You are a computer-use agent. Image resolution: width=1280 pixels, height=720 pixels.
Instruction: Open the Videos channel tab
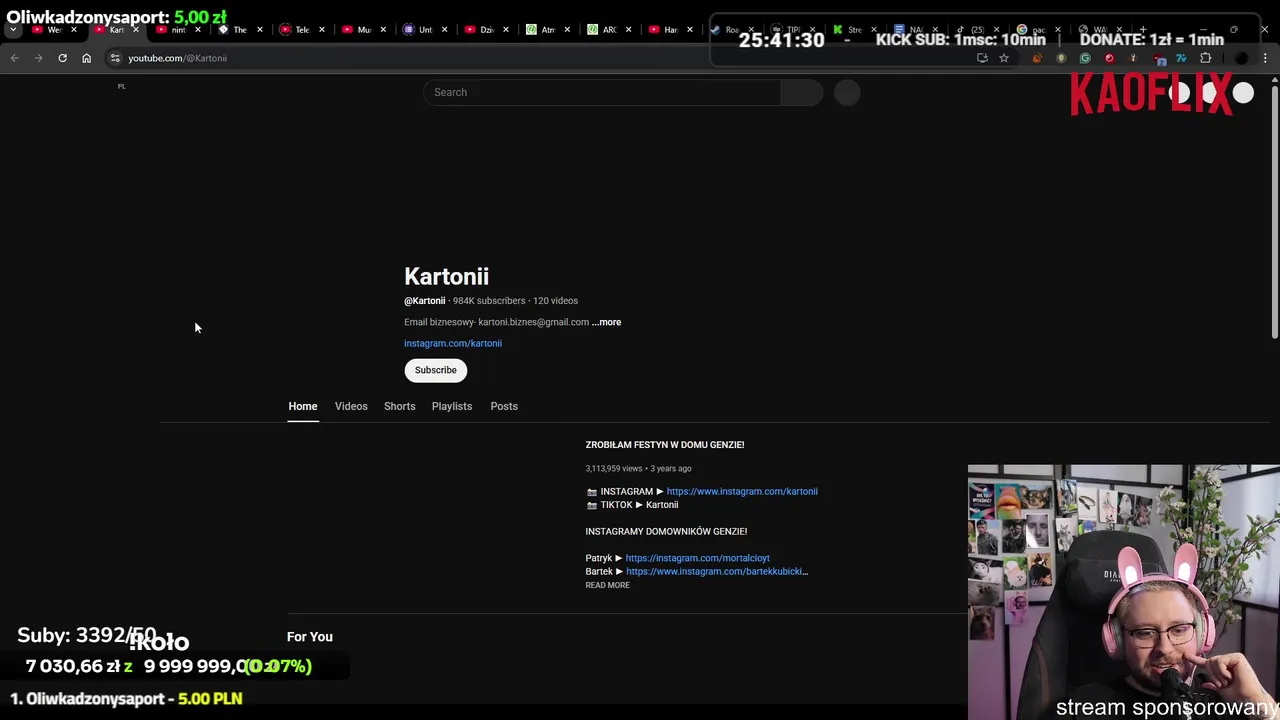[x=351, y=406]
